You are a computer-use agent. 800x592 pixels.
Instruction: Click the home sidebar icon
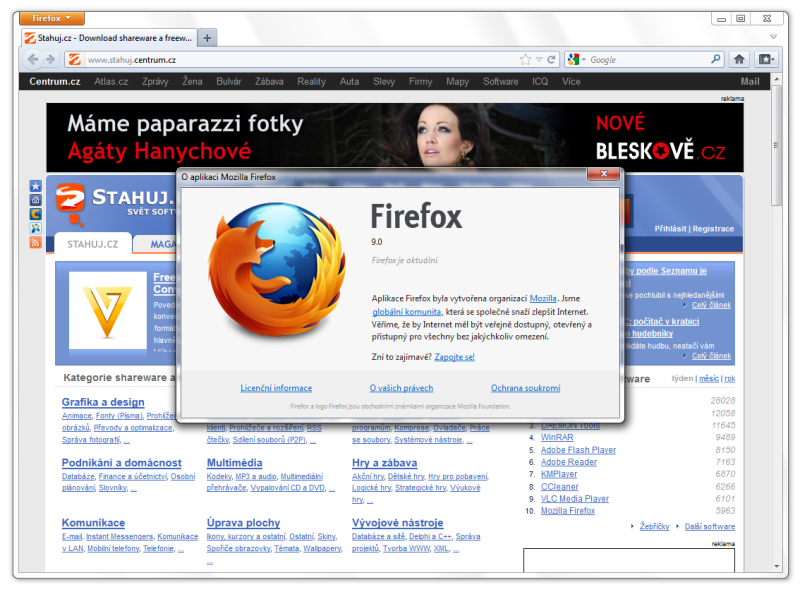36,200
